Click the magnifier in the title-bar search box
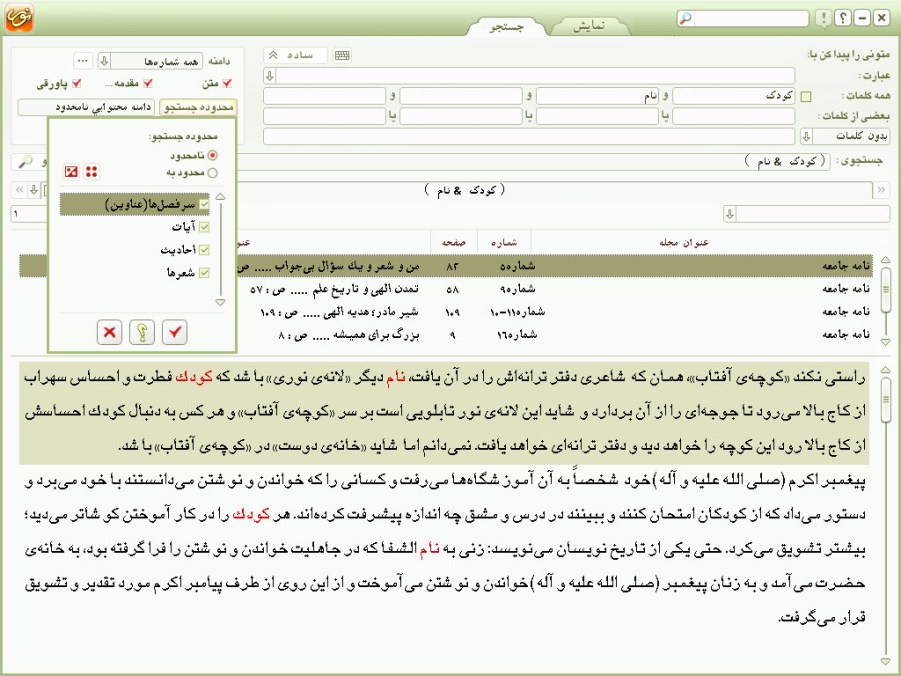Image resolution: width=901 pixels, height=676 pixels. pos(685,18)
